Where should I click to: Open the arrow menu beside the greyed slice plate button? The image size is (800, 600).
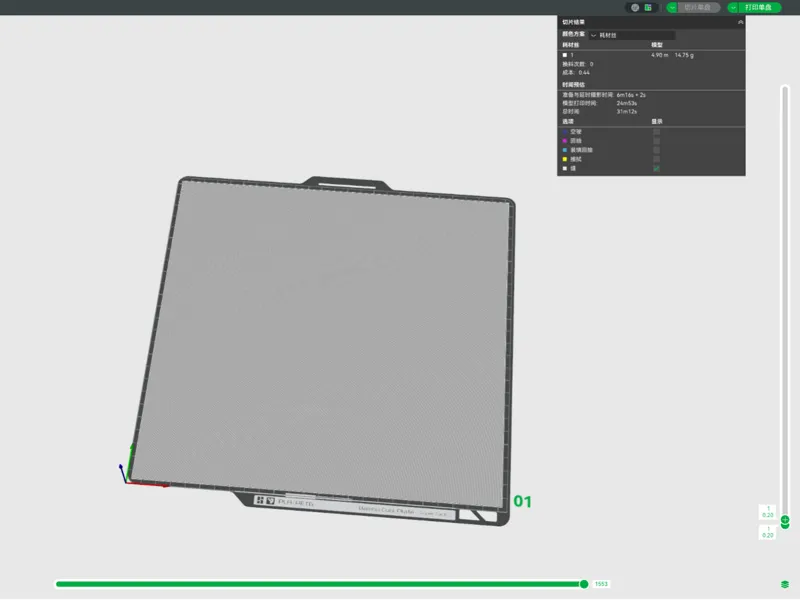(672, 8)
